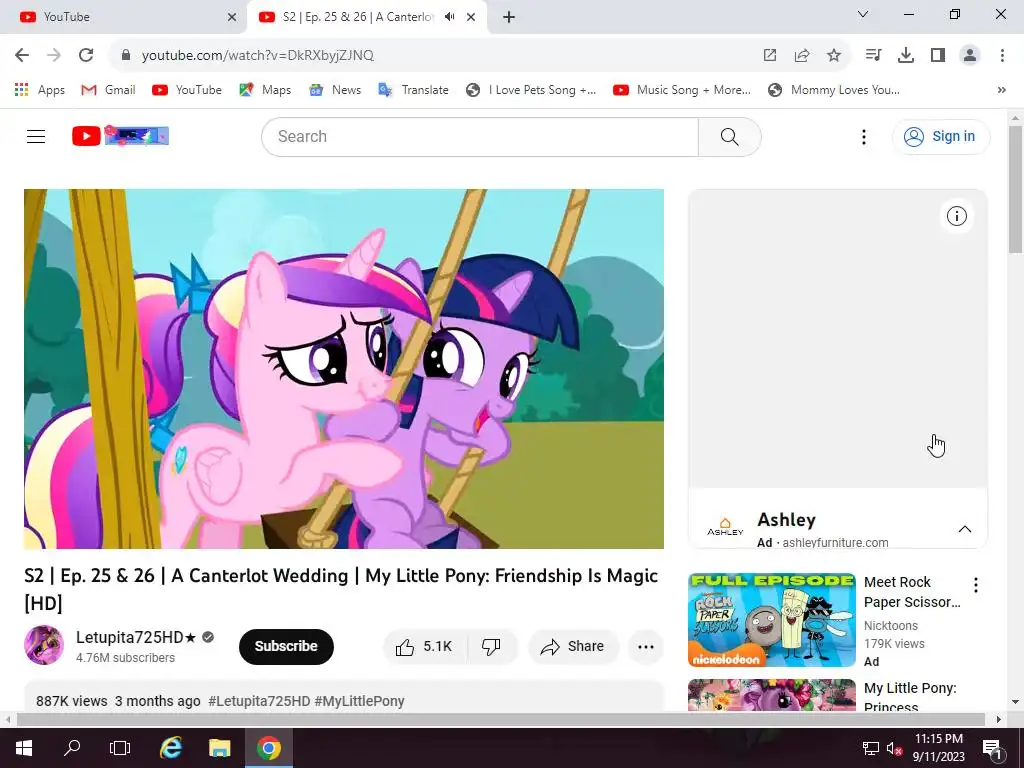
Task: Click Letupita725HD channel avatar
Action: tap(44, 645)
